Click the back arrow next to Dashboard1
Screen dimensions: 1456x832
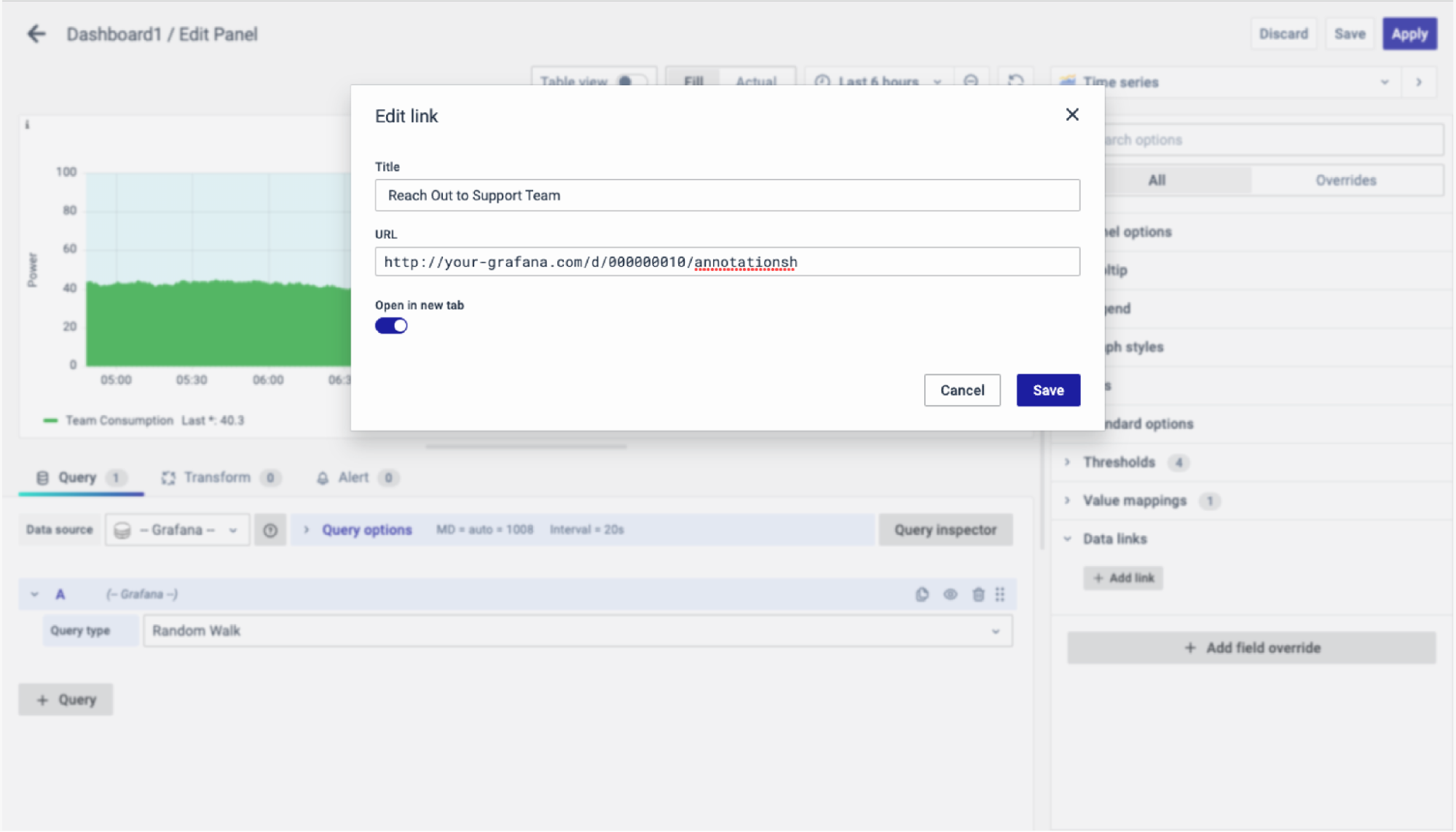36,34
